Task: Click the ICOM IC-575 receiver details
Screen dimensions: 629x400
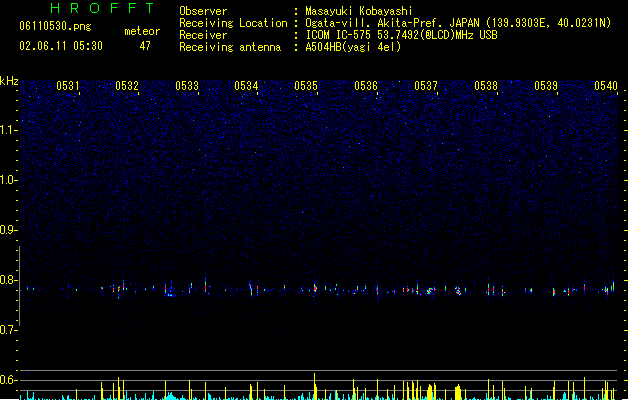Action: [402, 35]
